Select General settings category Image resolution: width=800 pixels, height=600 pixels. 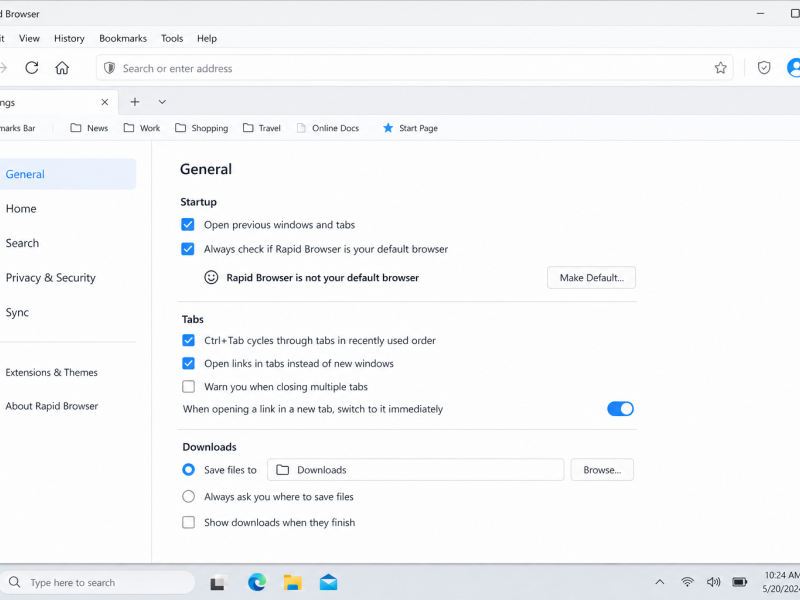(68, 174)
